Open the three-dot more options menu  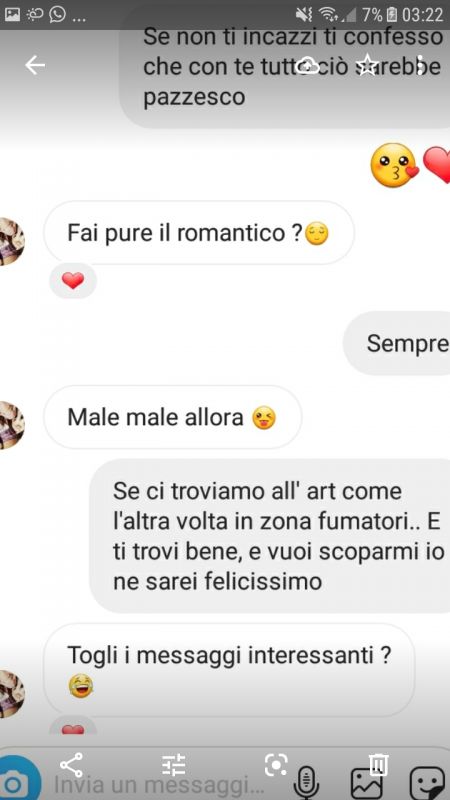[420, 65]
